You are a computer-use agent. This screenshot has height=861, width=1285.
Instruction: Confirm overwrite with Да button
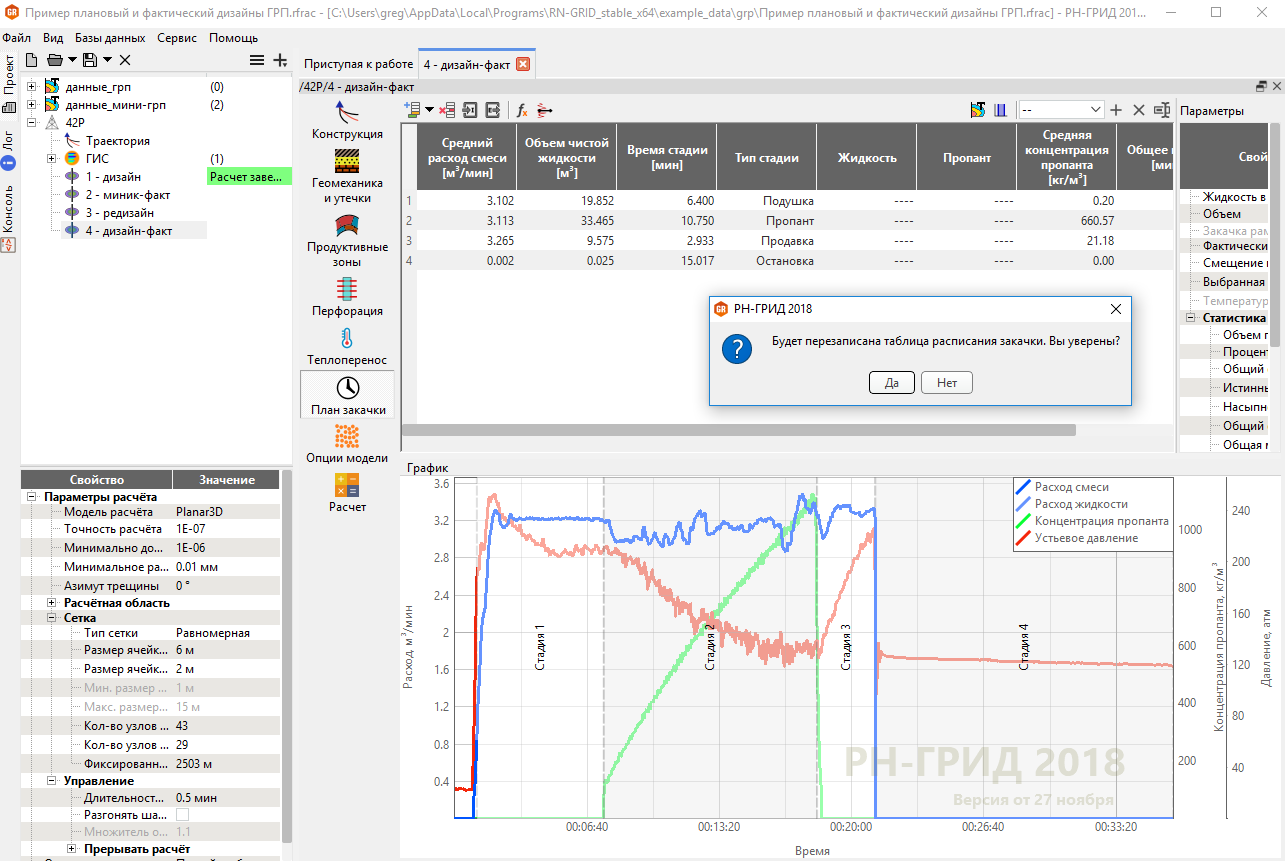point(892,383)
